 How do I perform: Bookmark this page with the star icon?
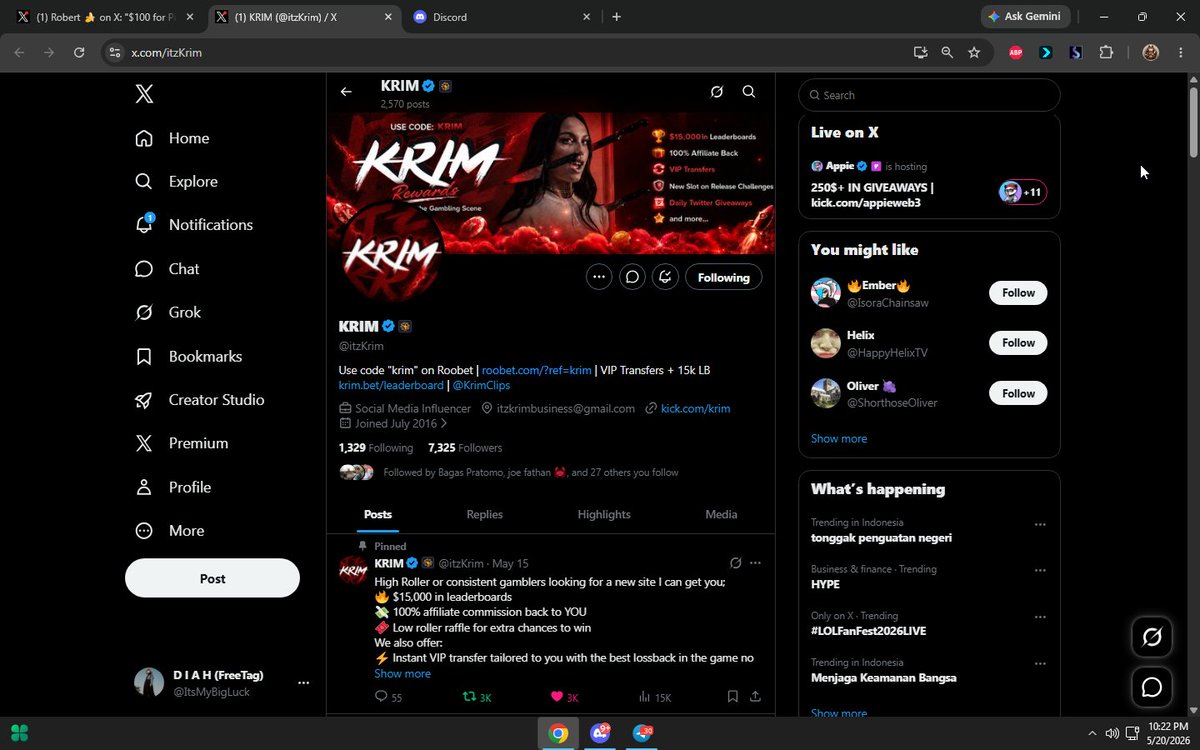click(974, 52)
